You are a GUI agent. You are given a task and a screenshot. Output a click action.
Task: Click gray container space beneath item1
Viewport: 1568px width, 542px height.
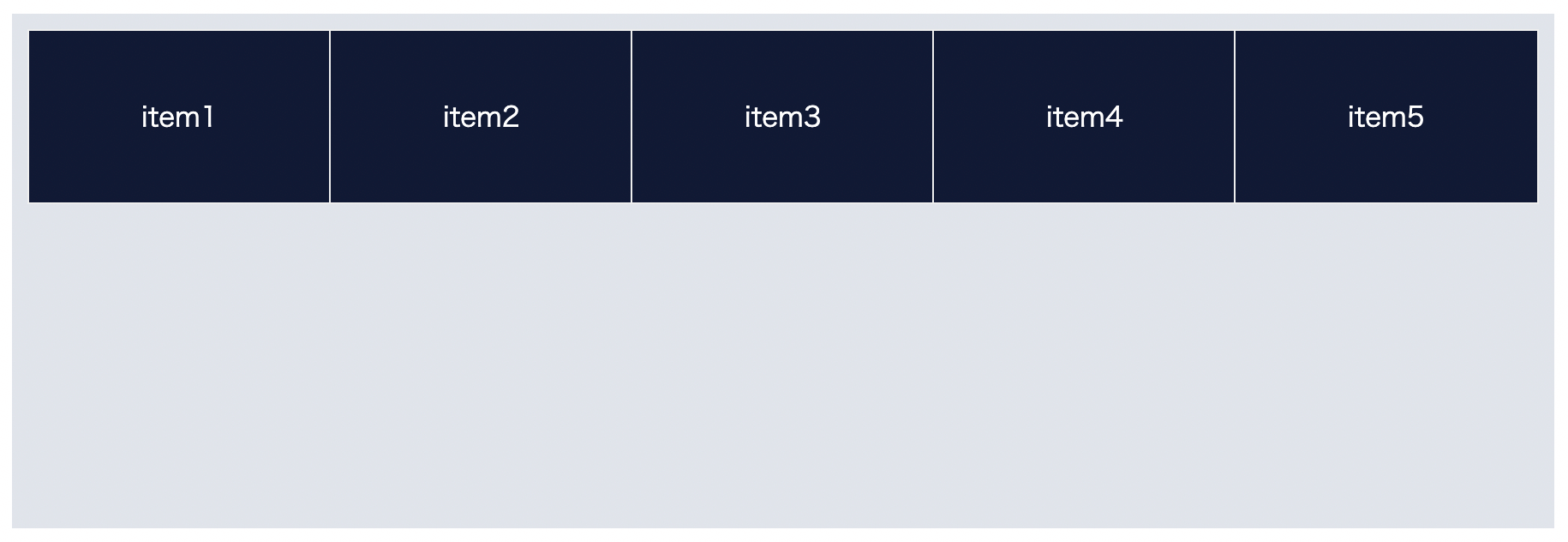tap(179, 365)
